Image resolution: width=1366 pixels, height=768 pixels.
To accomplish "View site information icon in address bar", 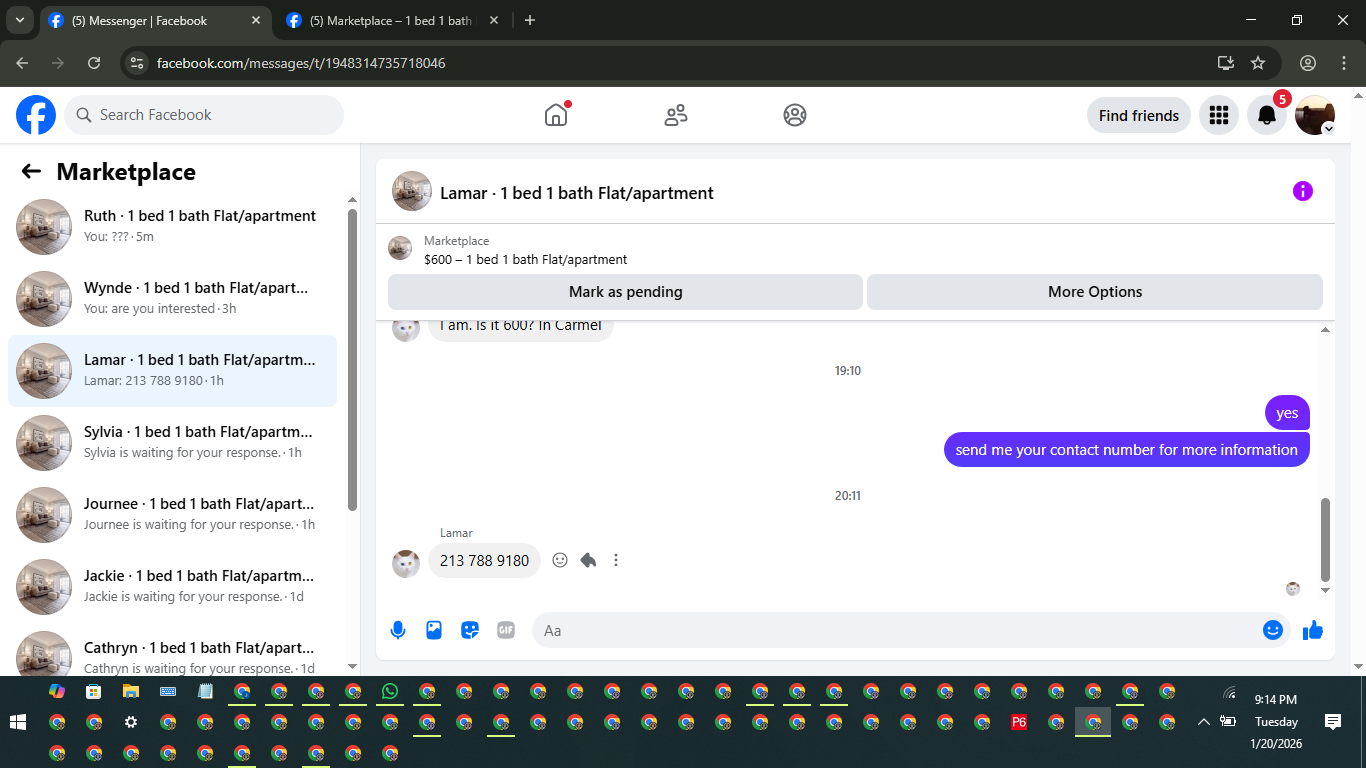I will point(138,63).
